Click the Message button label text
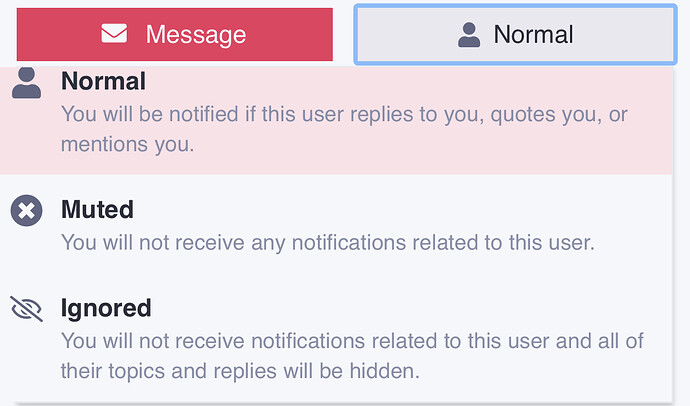690x406 pixels. pyautogui.click(x=196, y=35)
